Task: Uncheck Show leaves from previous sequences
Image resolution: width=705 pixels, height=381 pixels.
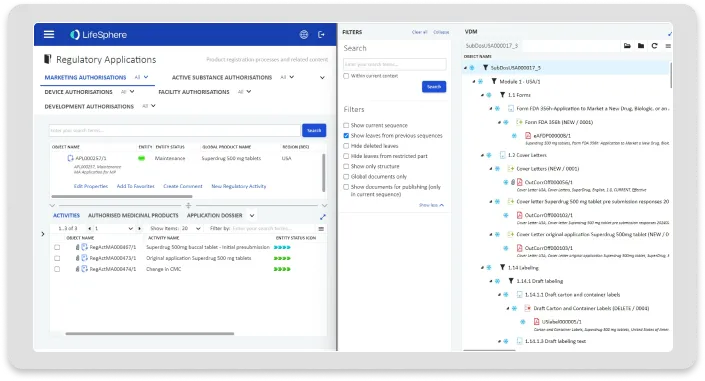Action: pos(346,135)
